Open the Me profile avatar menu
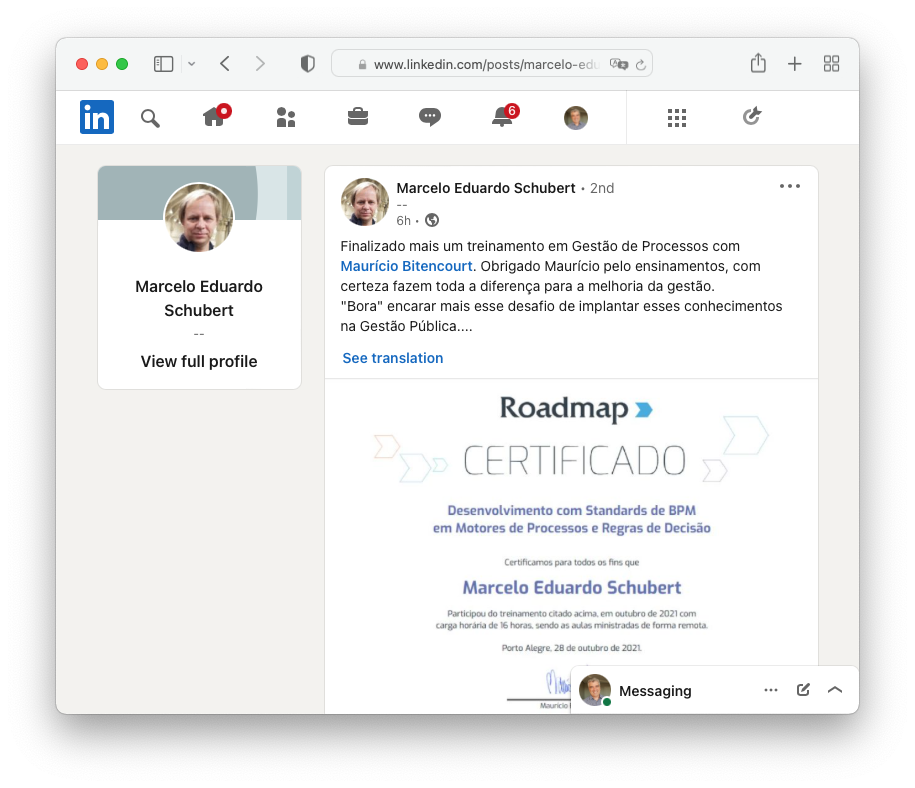Viewport: 915px width, 788px height. (576, 118)
